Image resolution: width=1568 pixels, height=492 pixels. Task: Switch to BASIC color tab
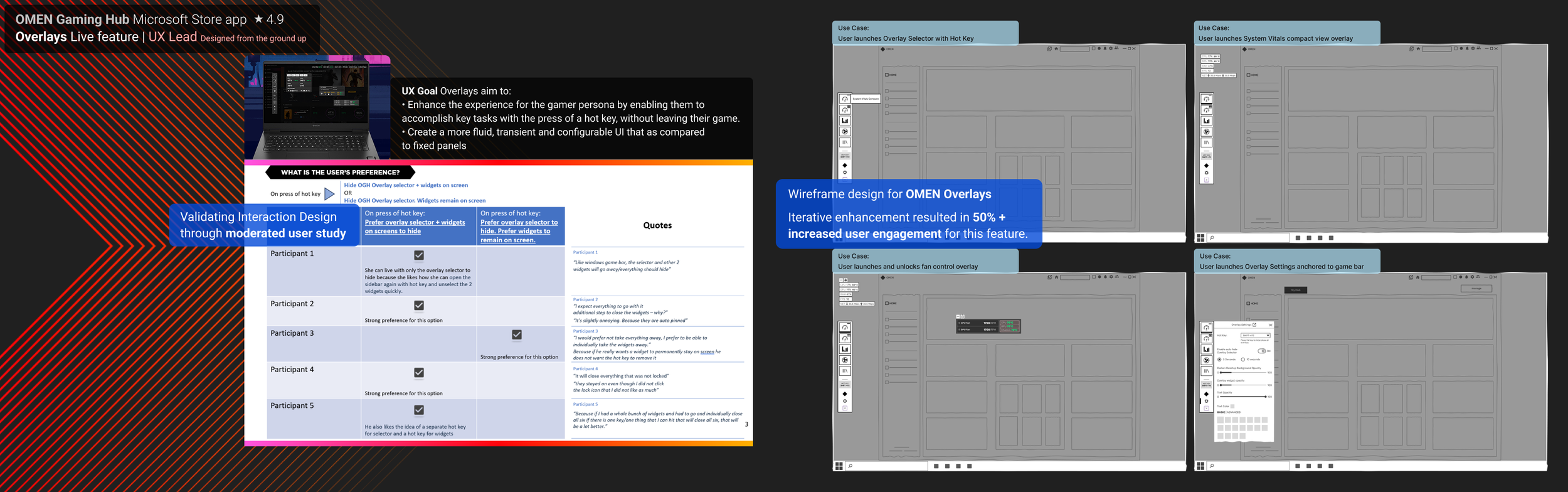(x=1221, y=412)
